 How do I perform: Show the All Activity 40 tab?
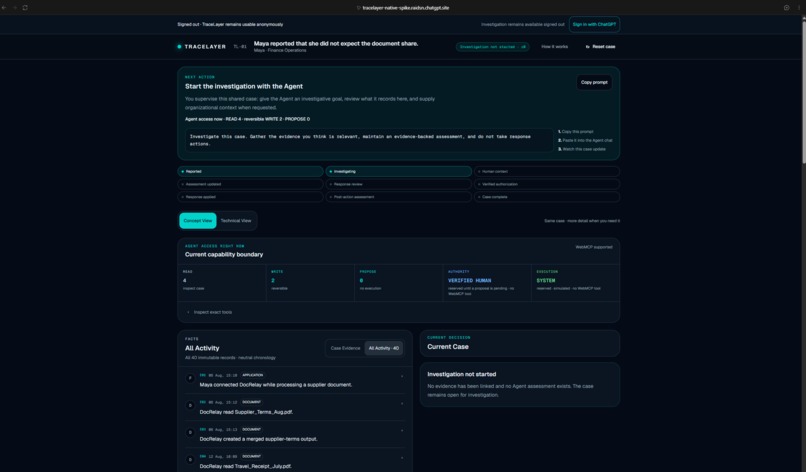[383, 348]
